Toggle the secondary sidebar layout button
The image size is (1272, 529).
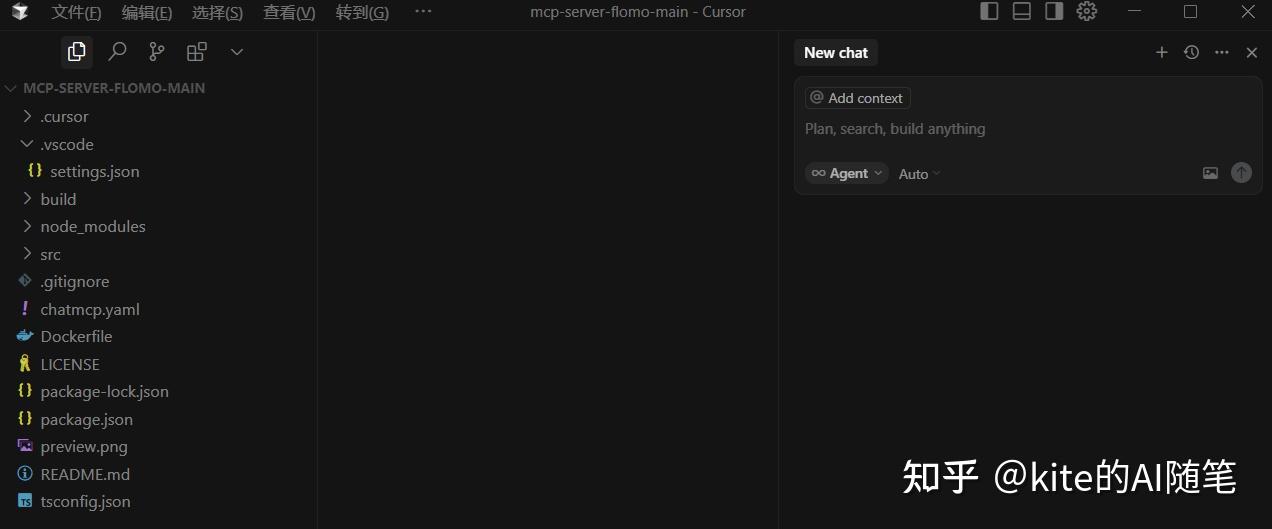(x=1054, y=12)
